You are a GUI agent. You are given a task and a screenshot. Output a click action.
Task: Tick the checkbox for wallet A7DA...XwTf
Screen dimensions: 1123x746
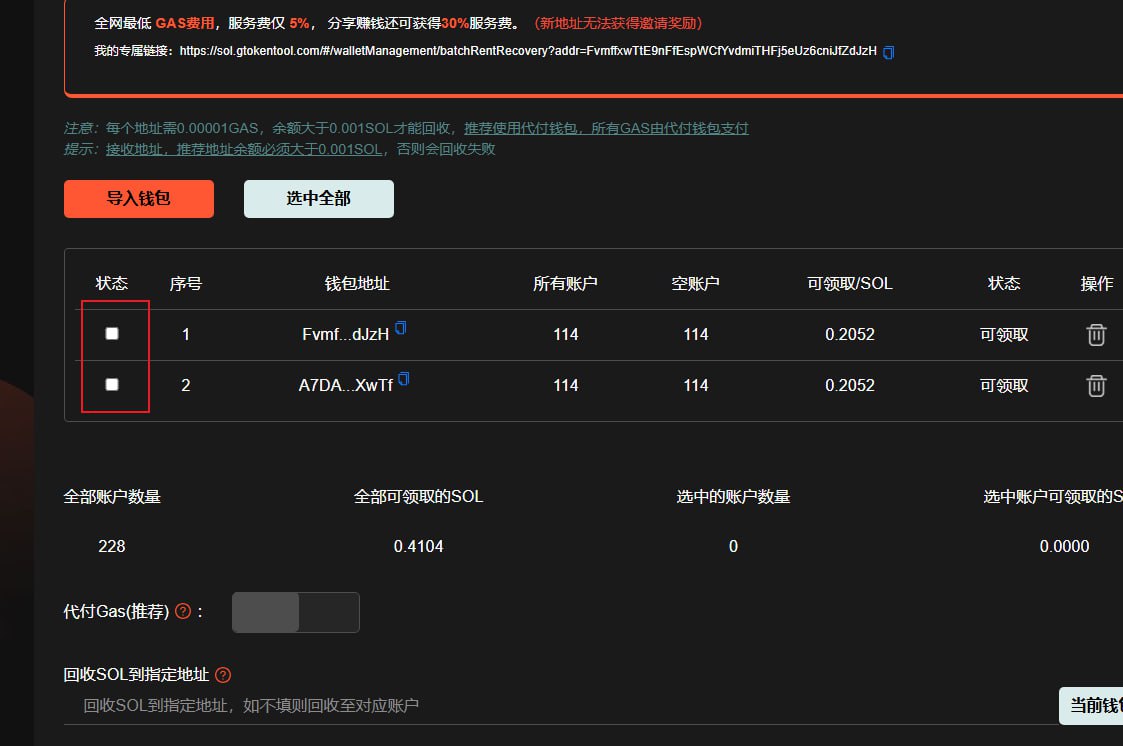(x=112, y=385)
